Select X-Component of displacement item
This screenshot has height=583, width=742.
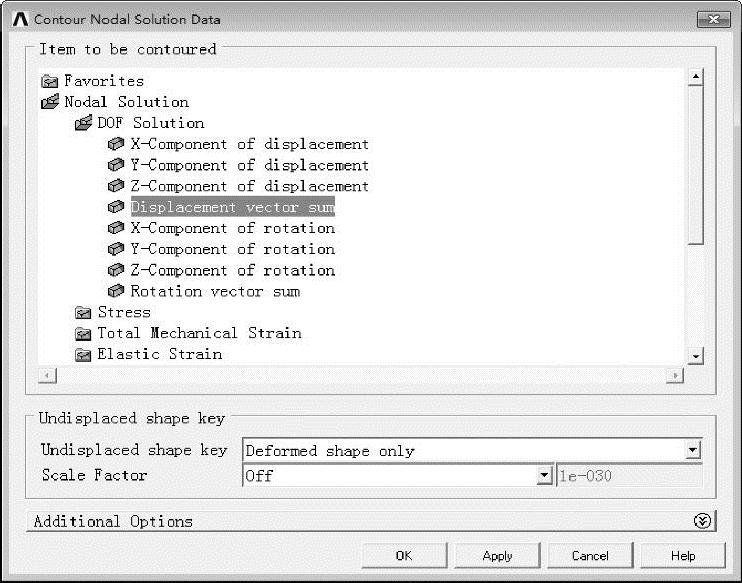coord(249,144)
